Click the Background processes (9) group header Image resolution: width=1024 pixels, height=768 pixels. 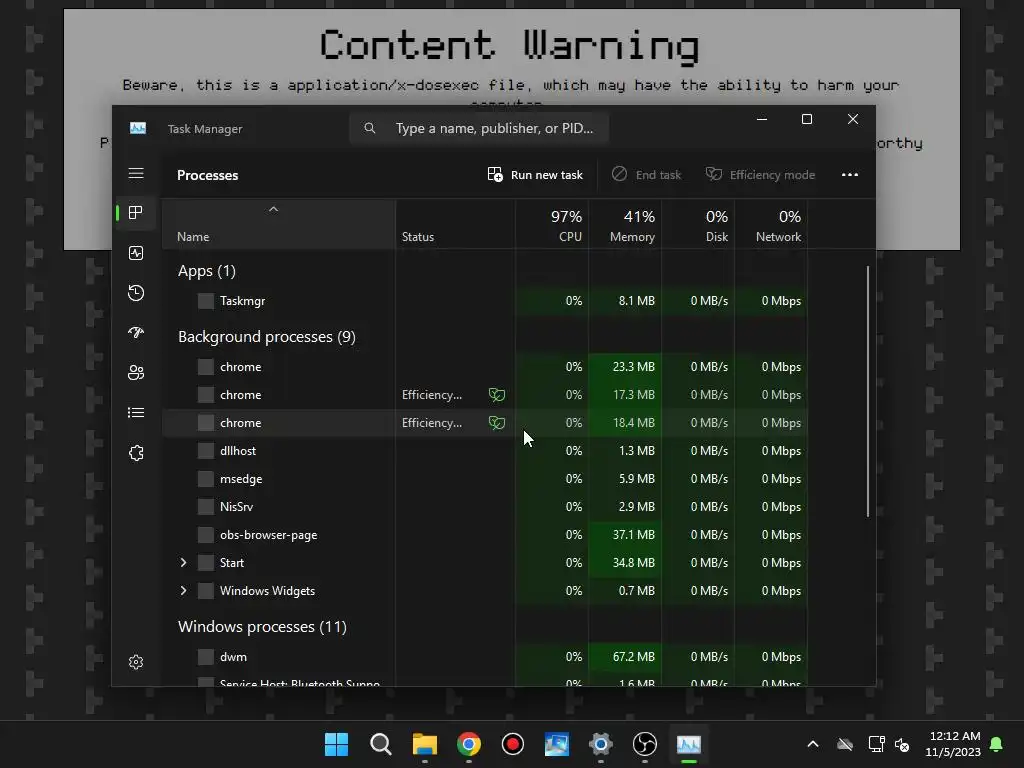coord(266,337)
